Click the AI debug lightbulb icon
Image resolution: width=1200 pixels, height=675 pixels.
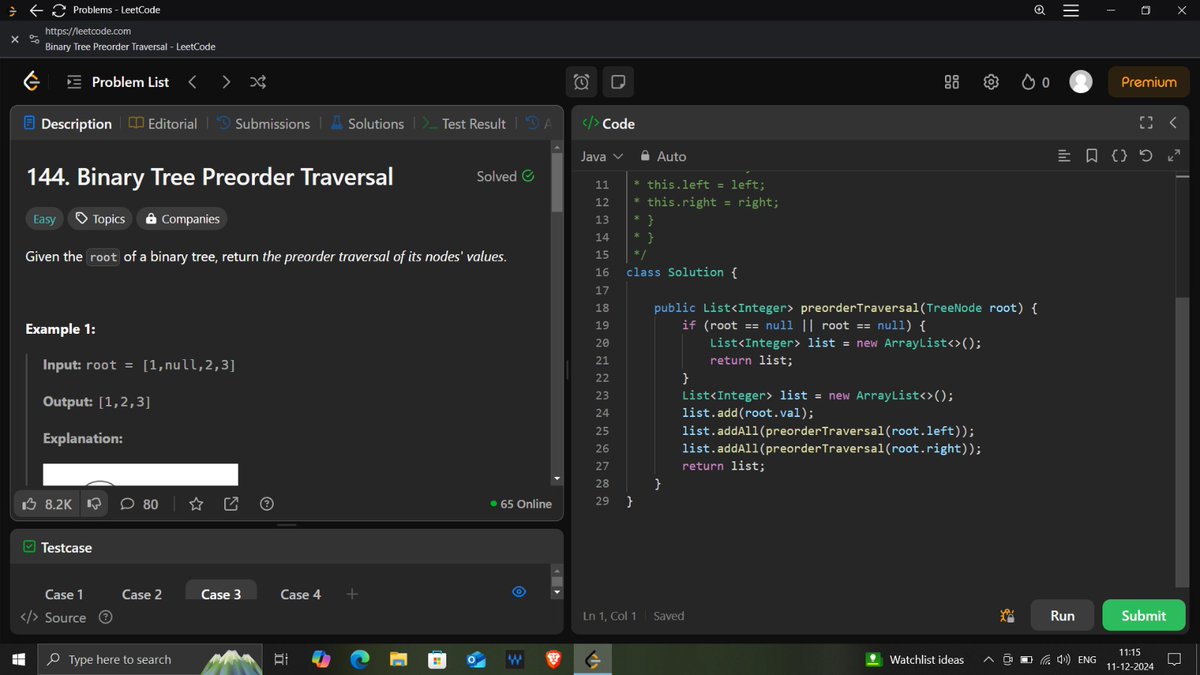1008,616
